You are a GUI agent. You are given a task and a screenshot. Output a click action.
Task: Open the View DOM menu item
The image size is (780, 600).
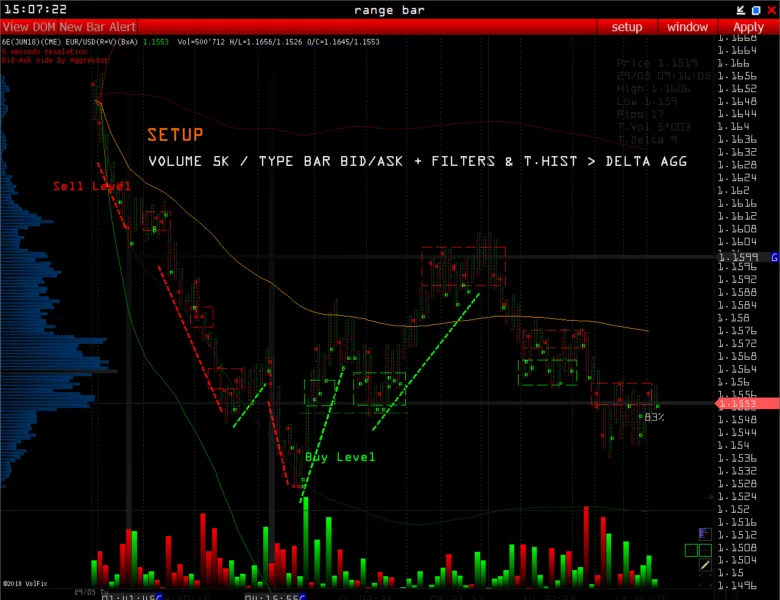[x=26, y=27]
